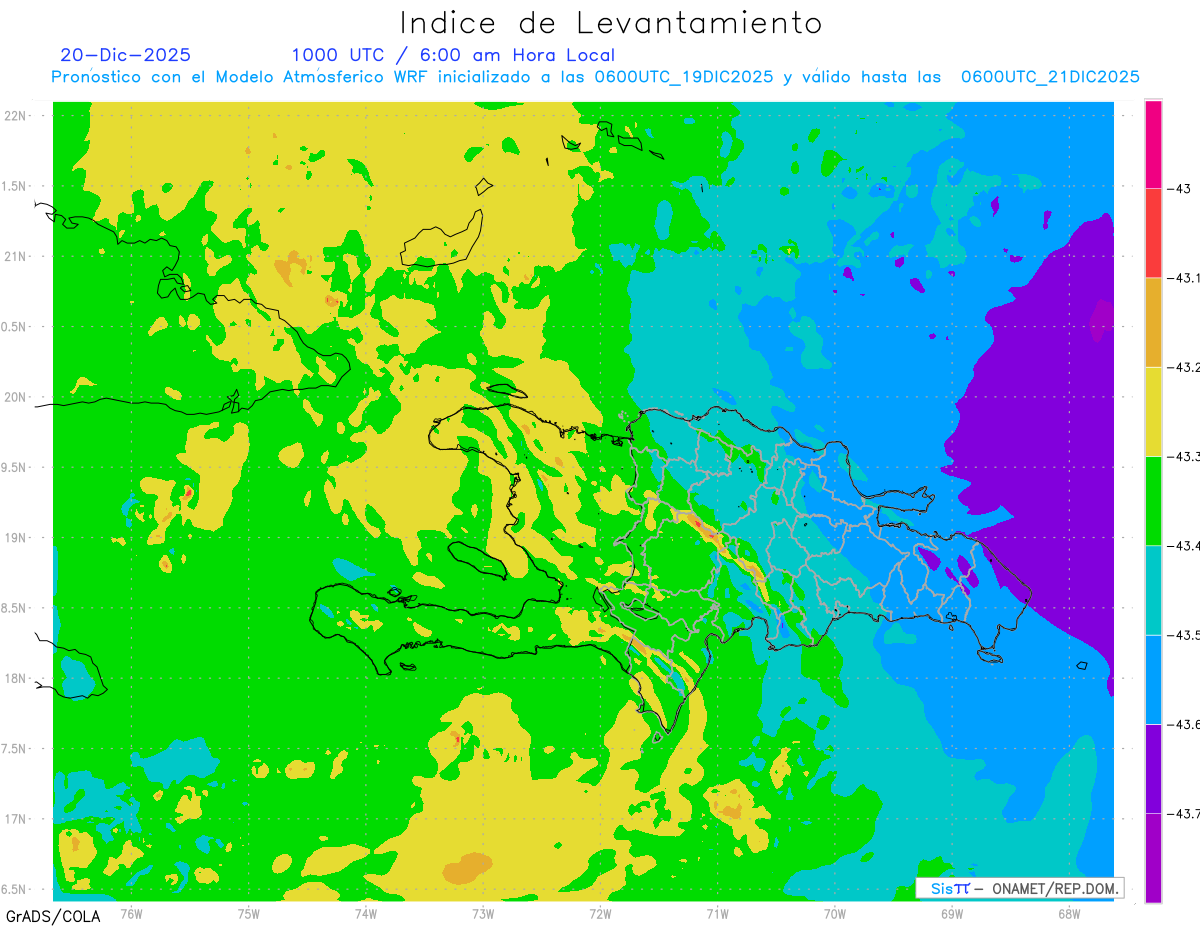This screenshot has height=927, width=1200.
Task: Click the longitude label '73W'
Action: click(483, 914)
